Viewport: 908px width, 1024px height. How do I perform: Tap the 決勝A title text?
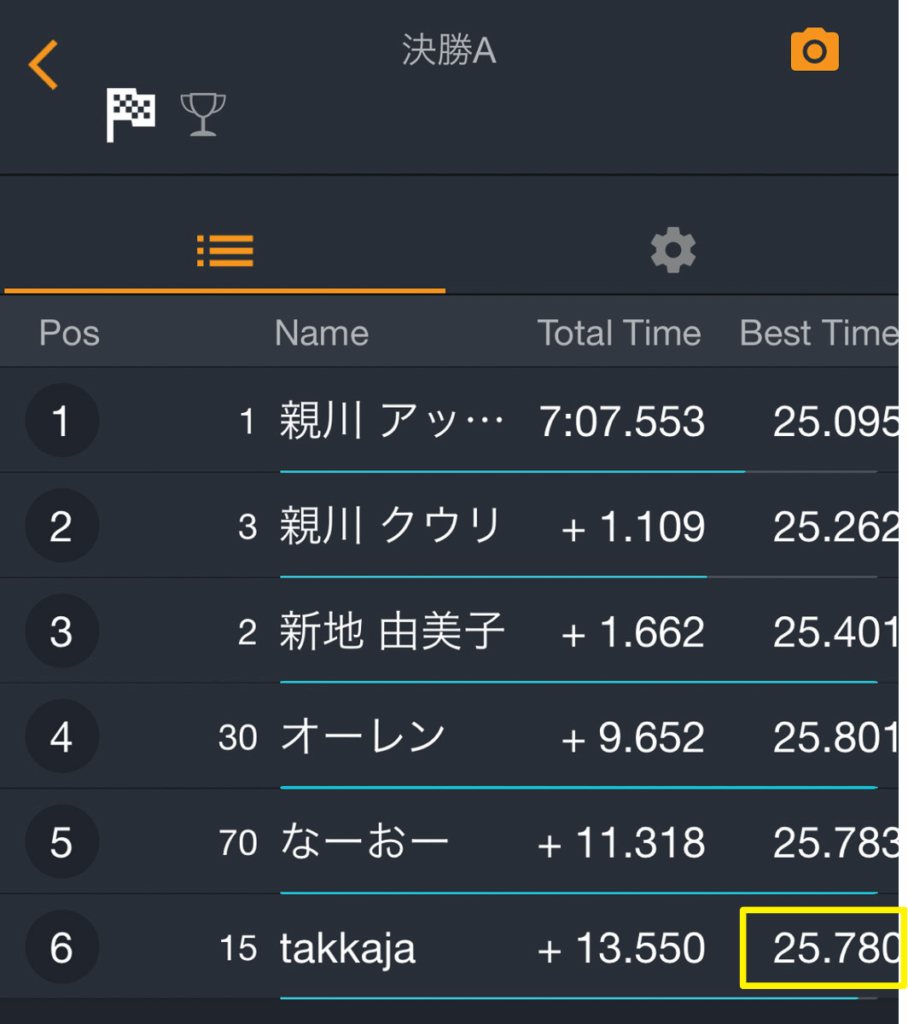coord(449,52)
